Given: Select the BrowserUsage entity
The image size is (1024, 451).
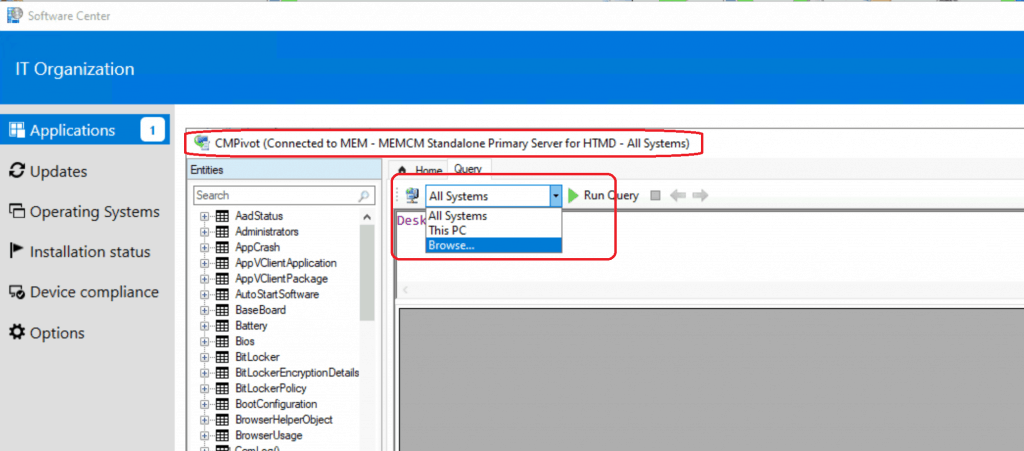Looking at the screenshot, I should [268, 435].
